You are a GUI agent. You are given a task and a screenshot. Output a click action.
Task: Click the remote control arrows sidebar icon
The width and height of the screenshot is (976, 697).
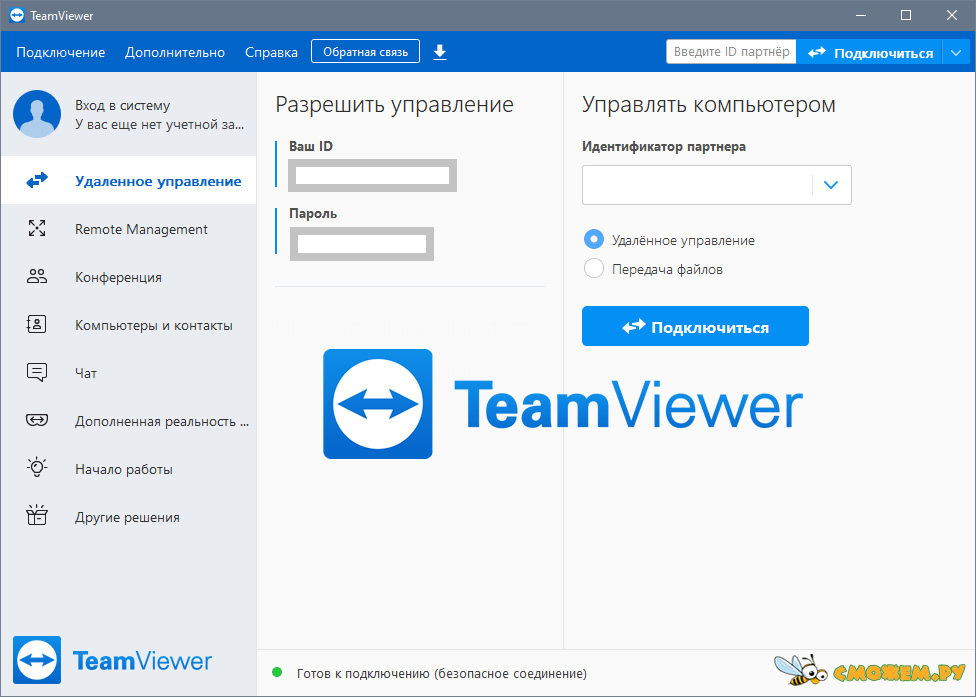pyautogui.click(x=37, y=181)
